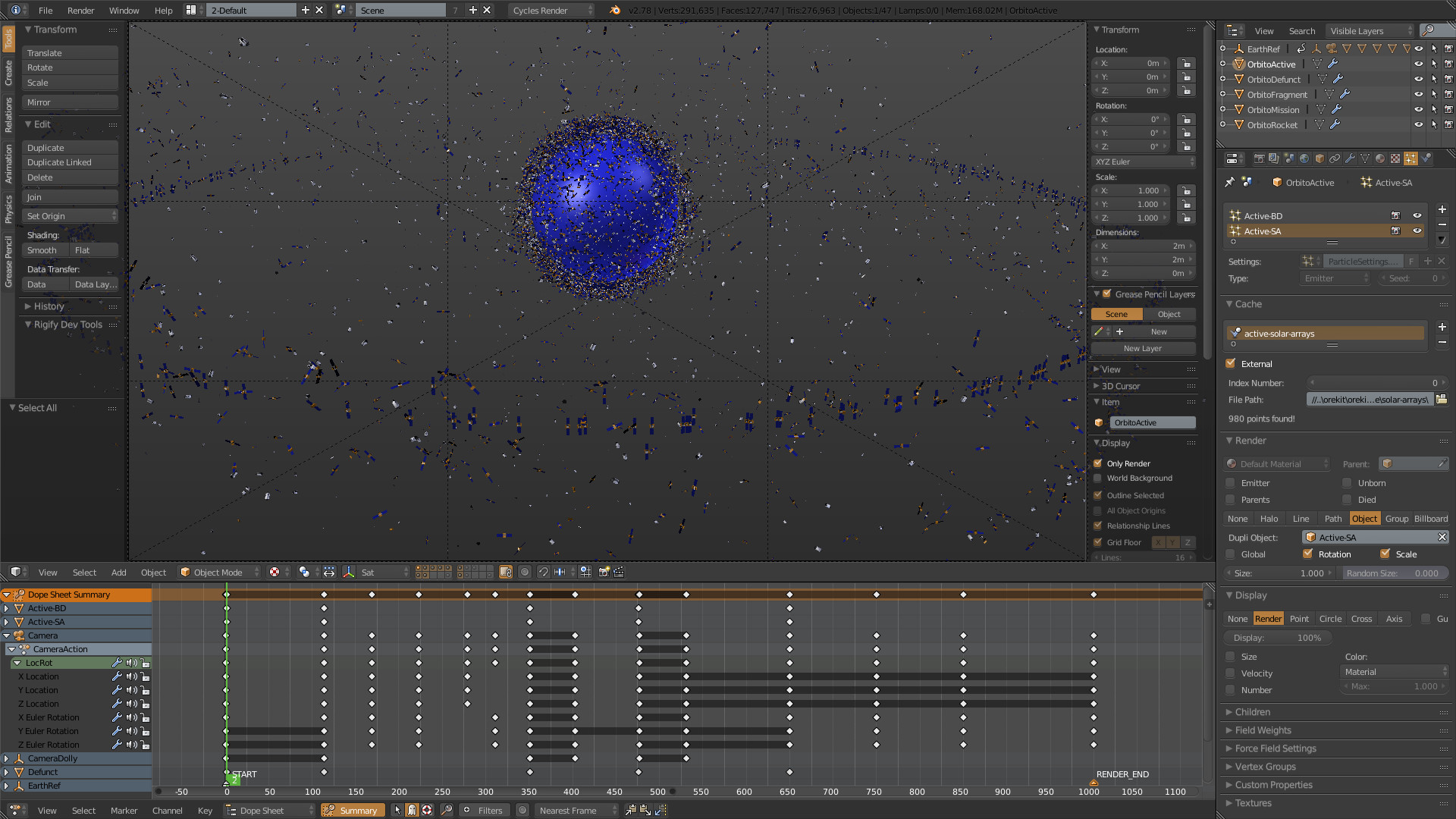Open the Cycles Render engine dropdown
1456x819 pixels.
(x=551, y=10)
